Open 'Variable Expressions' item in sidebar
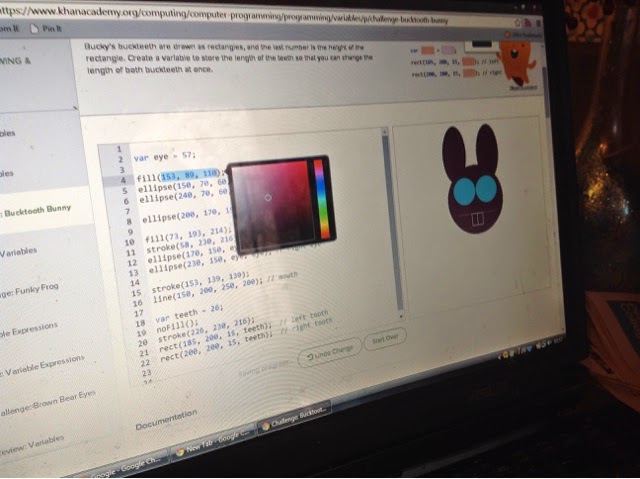The height and width of the screenshot is (479, 640). (x=44, y=366)
